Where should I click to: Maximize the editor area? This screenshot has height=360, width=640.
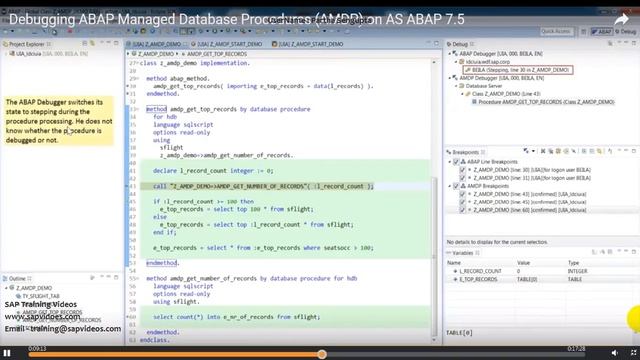(x=436, y=43)
